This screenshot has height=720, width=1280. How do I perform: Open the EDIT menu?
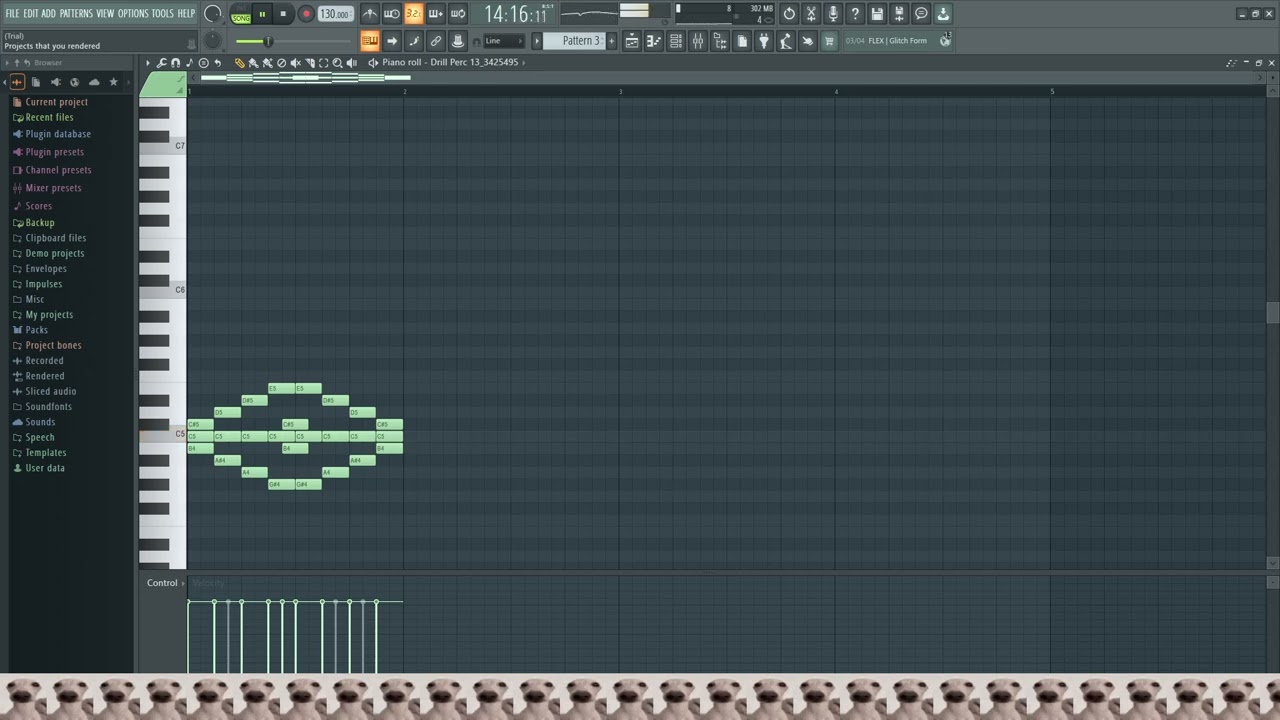(x=31, y=13)
